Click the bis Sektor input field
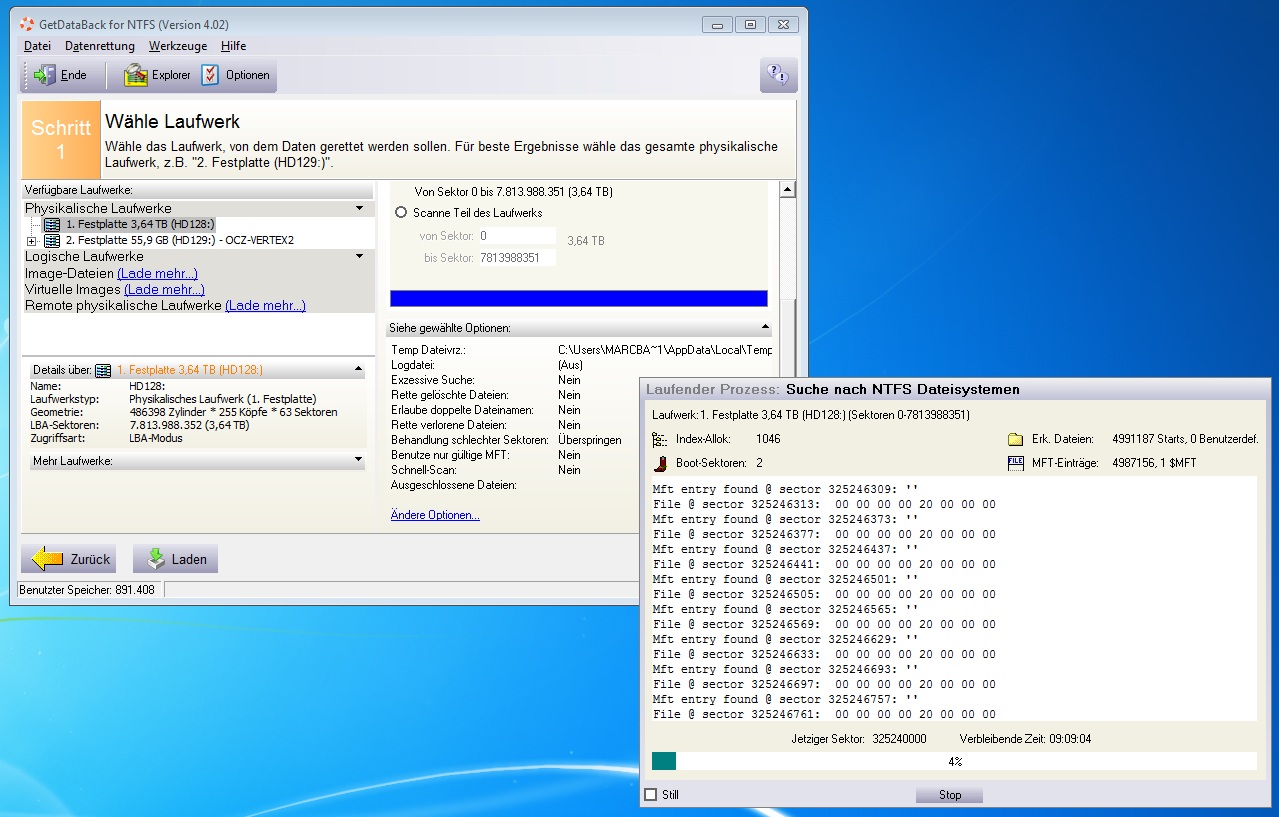Screen dimensions: 1279x817 [x=515, y=258]
